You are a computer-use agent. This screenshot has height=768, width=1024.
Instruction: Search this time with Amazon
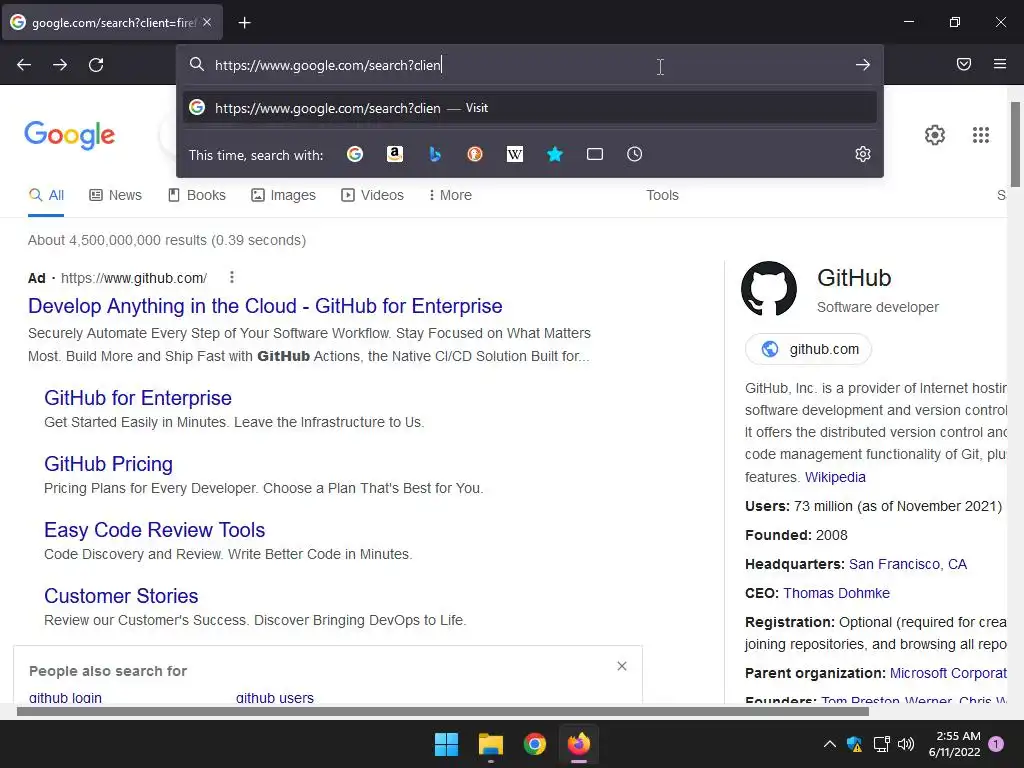coord(394,154)
